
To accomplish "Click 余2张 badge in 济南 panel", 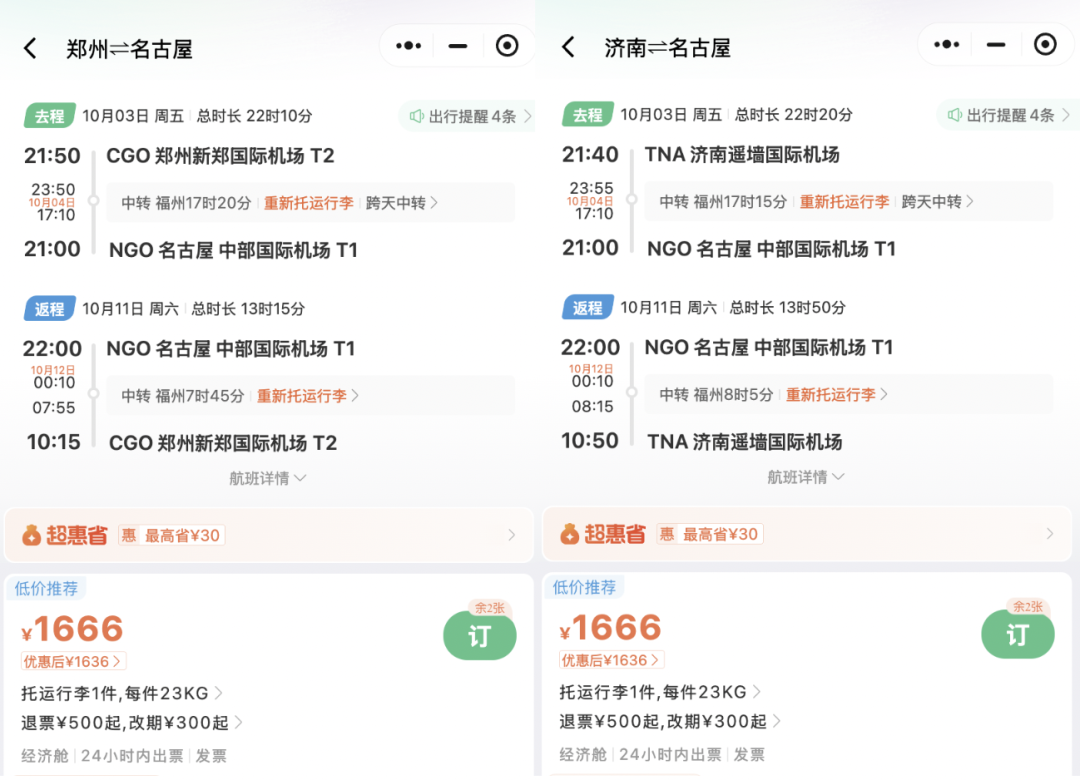I will (1028, 606).
